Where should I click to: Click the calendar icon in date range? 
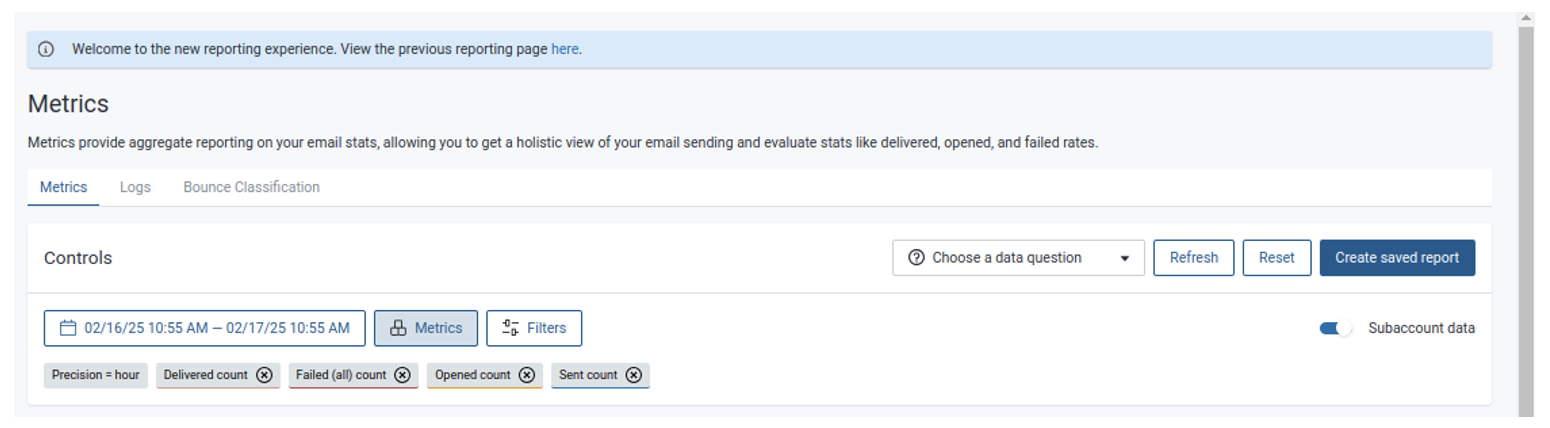(x=68, y=328)
